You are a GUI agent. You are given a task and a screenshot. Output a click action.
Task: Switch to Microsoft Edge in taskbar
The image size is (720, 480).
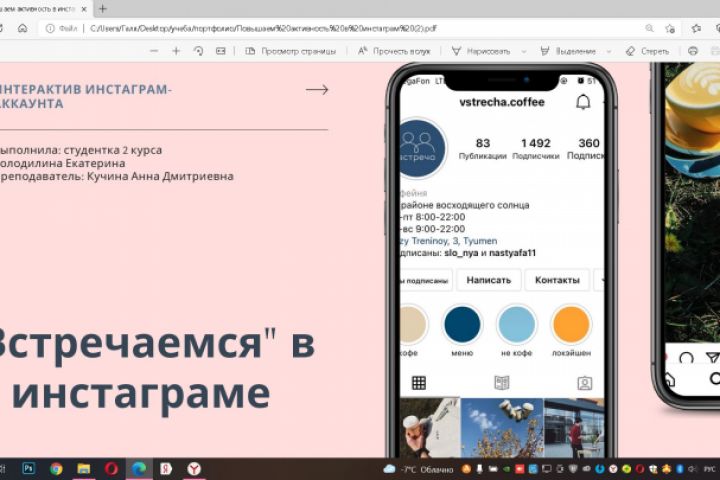(x=139, y=469)
